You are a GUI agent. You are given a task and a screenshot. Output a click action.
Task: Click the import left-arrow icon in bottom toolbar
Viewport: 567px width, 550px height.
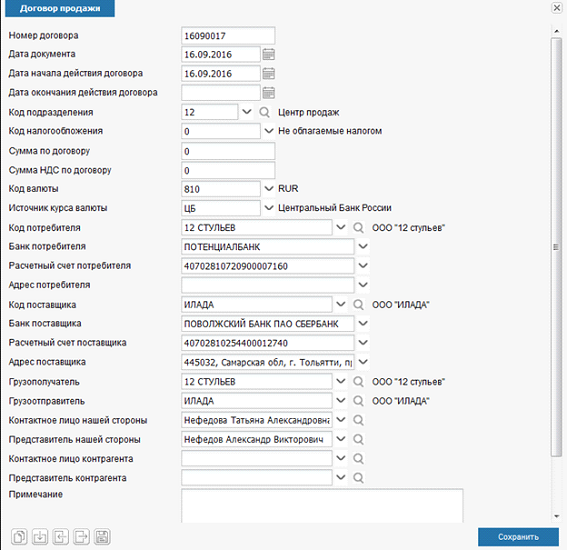point(60,537)
